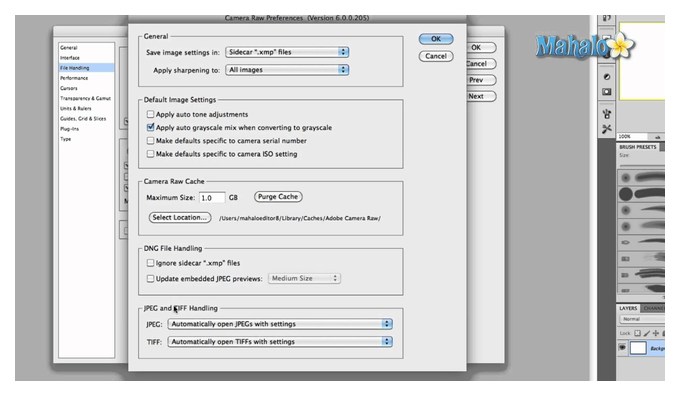This screenshot has height=396, width=680.
Task: Uncheck Apply auto grayscale mix checkbox
Action: [150, 127]
